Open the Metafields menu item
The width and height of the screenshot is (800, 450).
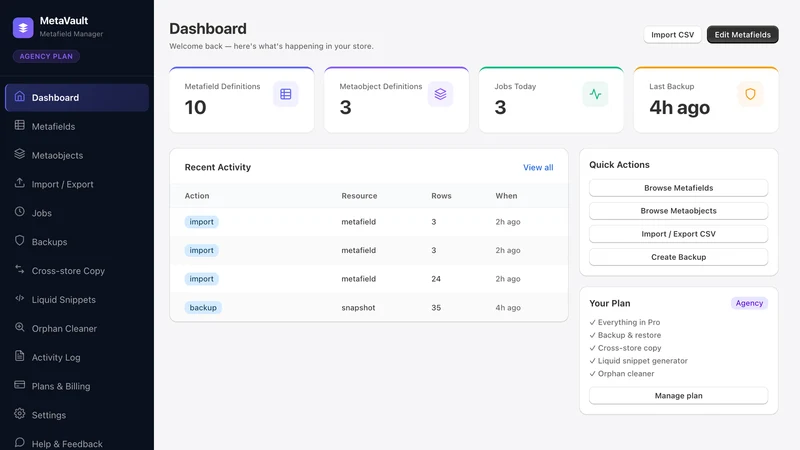coord(77,127)
